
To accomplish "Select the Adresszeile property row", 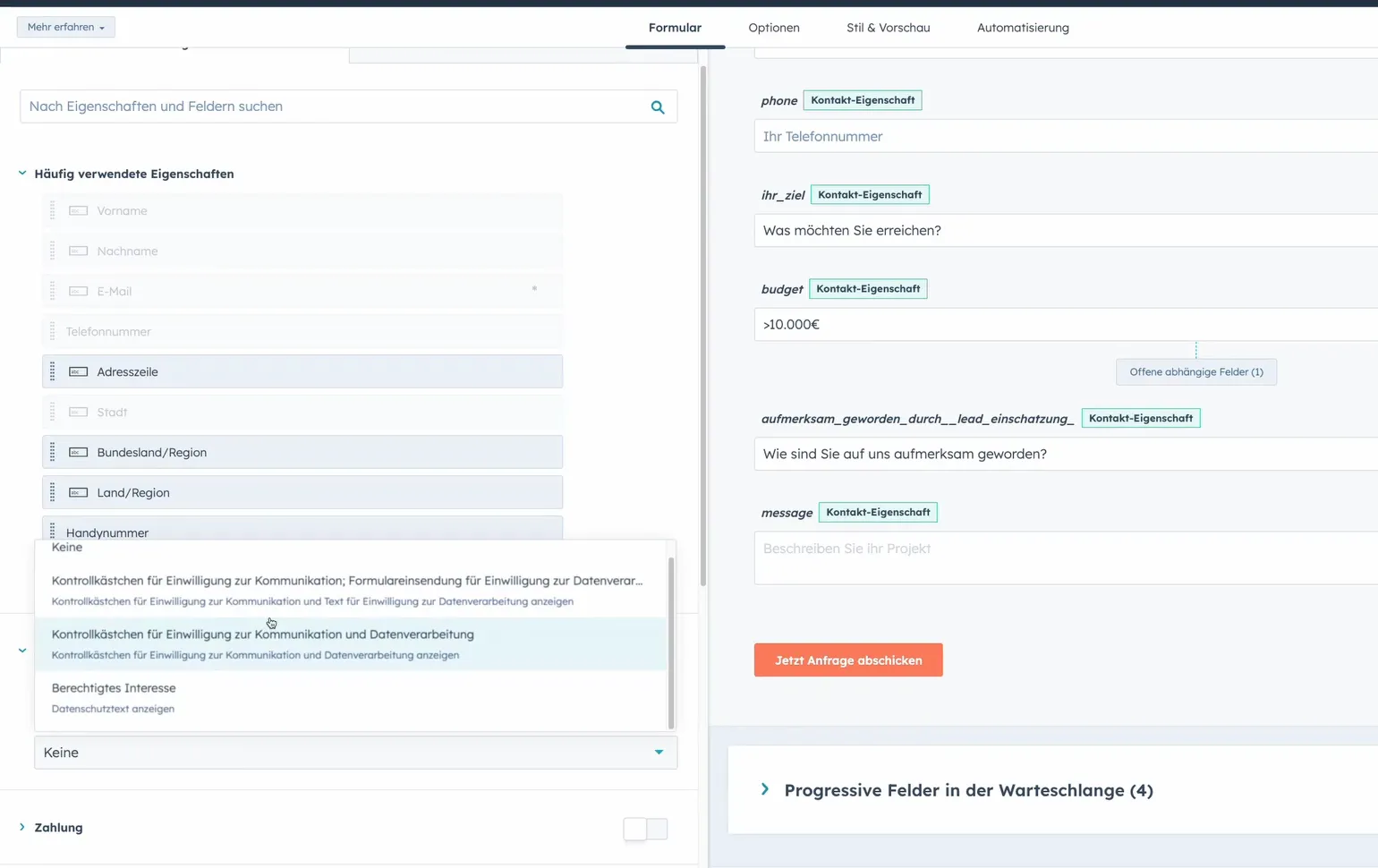I will (x=302, y=371).
